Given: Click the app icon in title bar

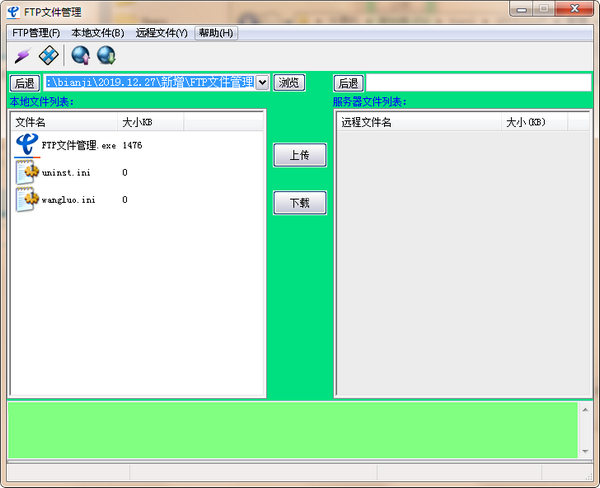Looking at the screenshot, I should tap(13, 11).
